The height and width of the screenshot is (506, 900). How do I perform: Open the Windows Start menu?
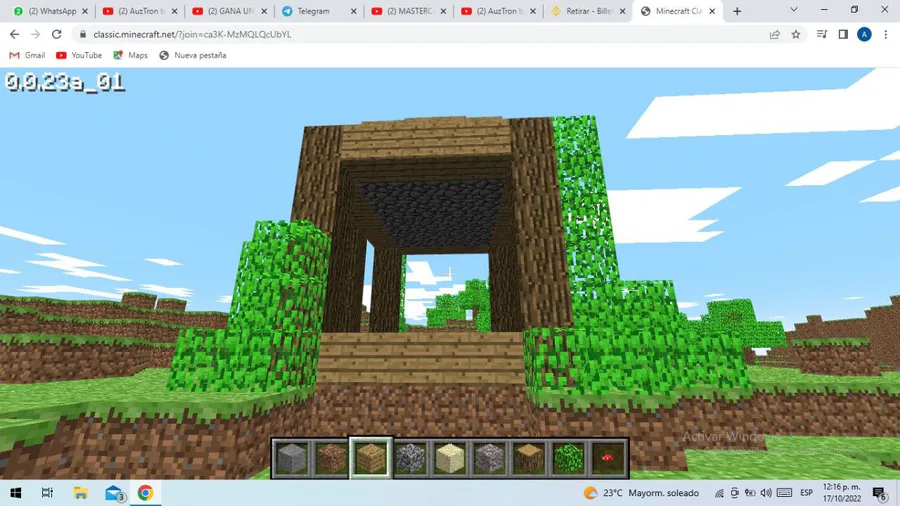tap(15, 493)
